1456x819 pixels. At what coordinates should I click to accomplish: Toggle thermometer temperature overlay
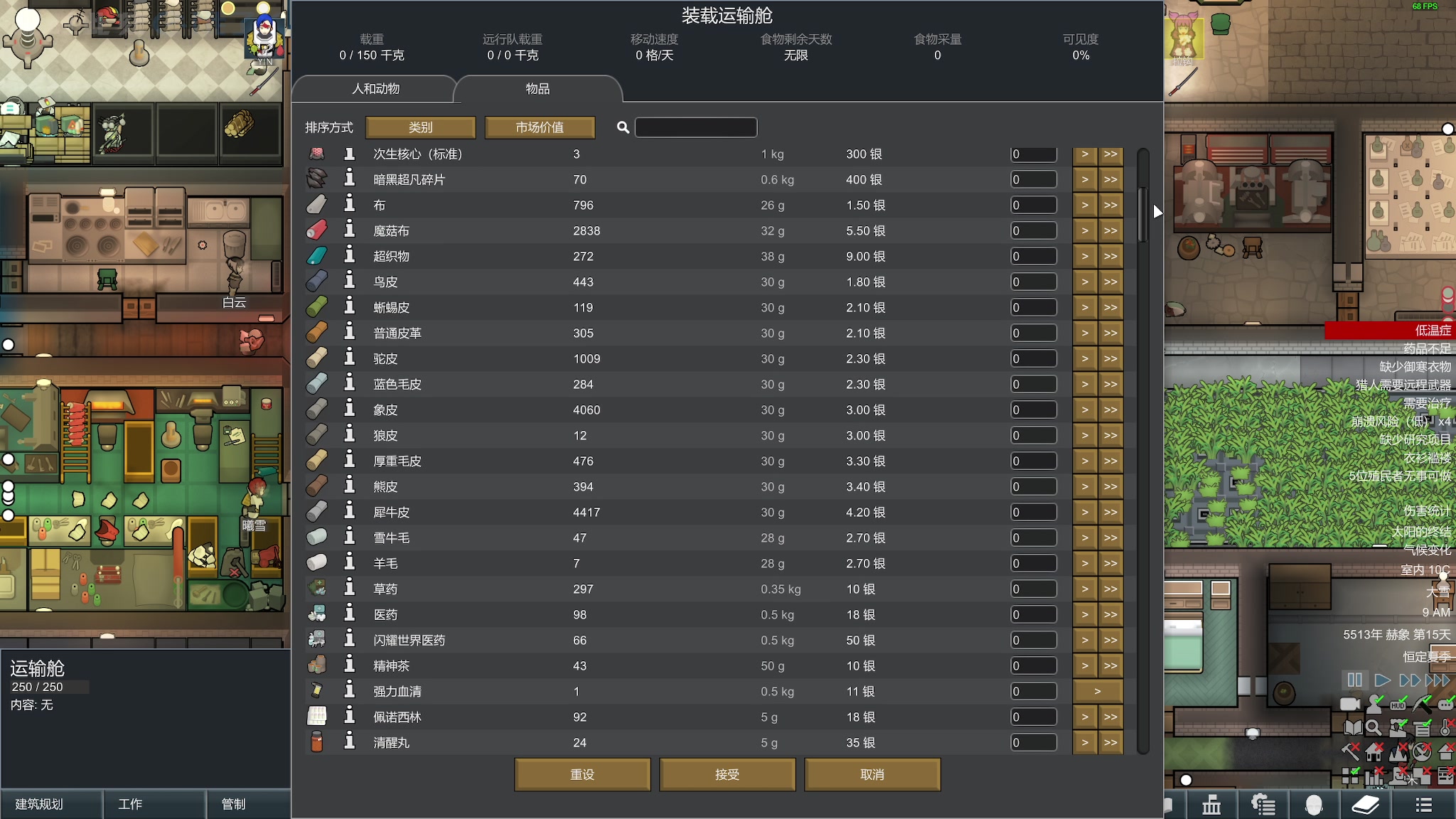[1446, 727]
